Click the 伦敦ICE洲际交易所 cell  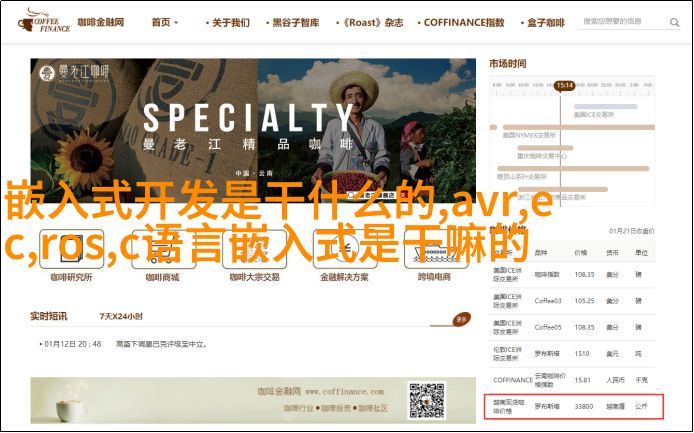click(x=507, y=354)
